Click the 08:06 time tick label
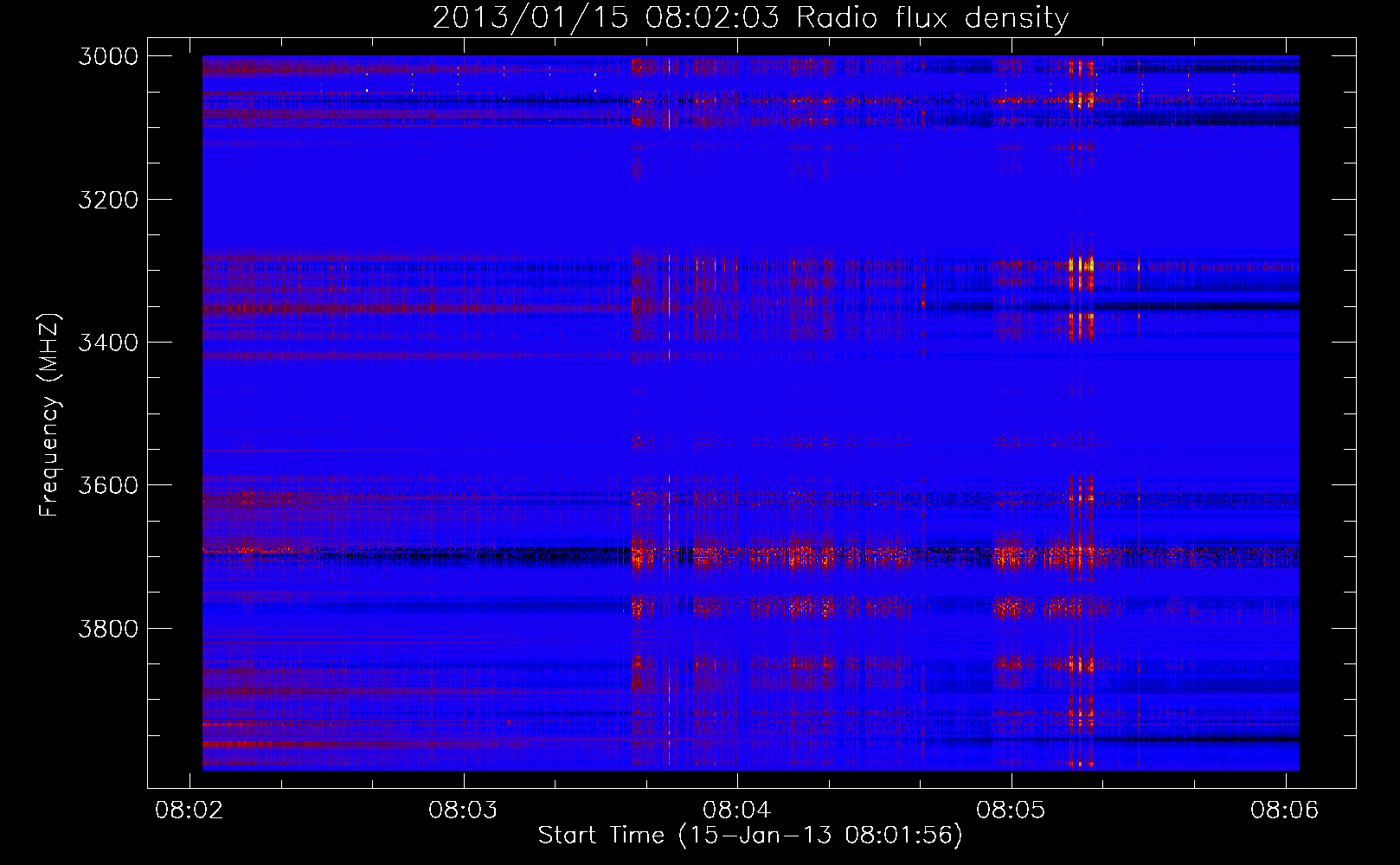Viewport: 1400px width, 865px height. pyautogui.click(x=1284, y=810)
